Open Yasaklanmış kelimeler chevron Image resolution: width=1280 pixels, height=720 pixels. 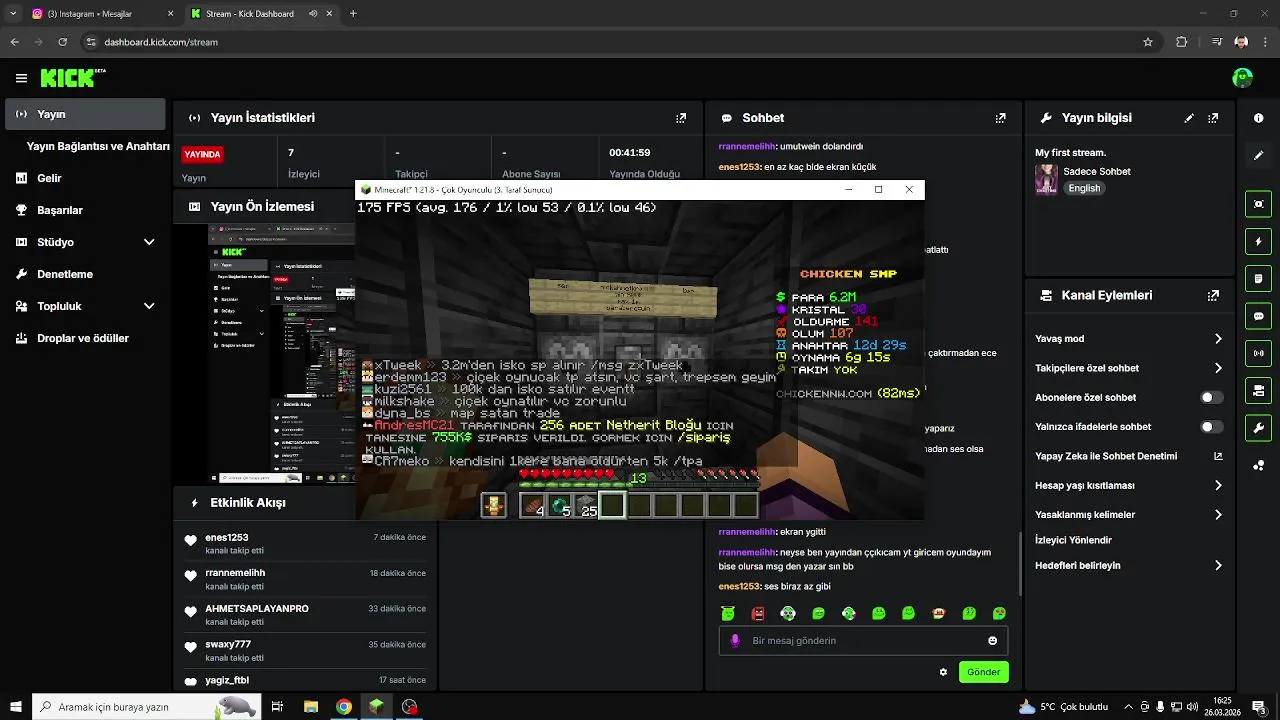(x=1218, y=515)
